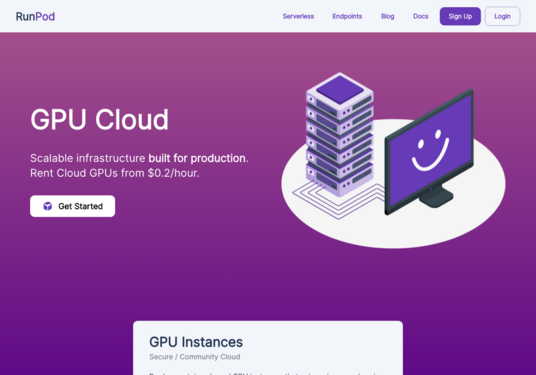Click the purple chip atop the server stack
Viewport: 536px width, 375px height.
(339, 90)
